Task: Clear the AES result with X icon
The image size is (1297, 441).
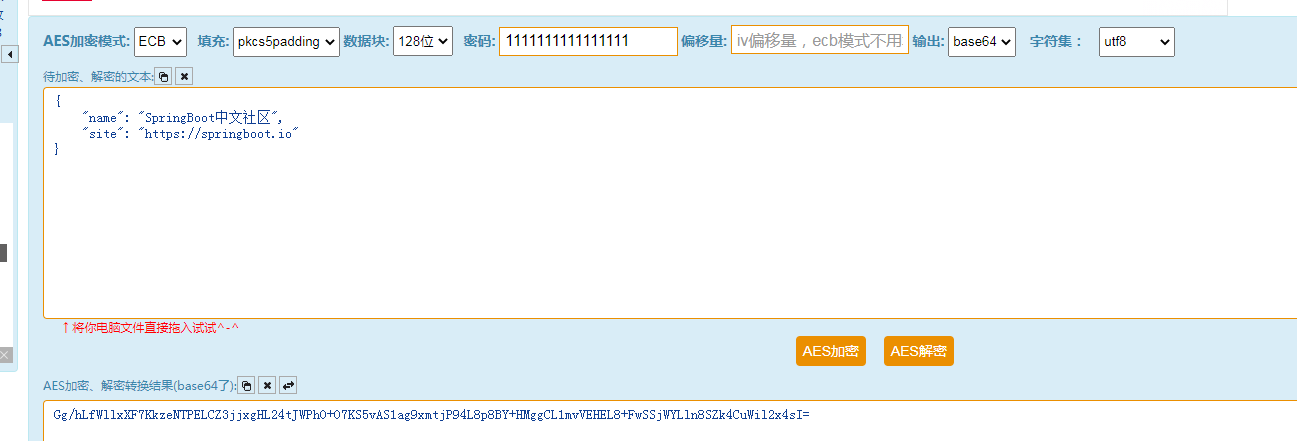Action: click(x=267, y=385)
